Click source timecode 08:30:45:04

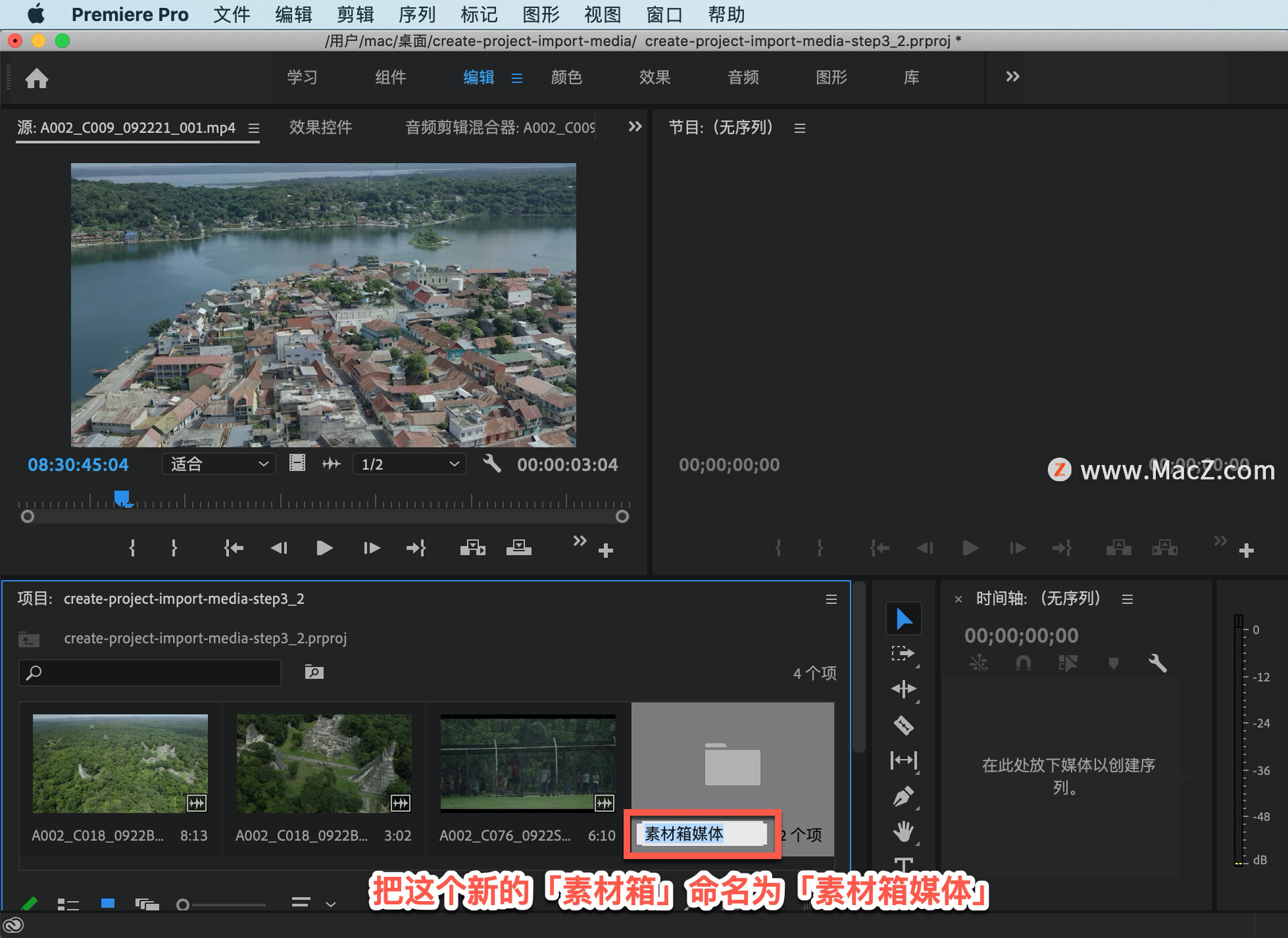(78, 464)
